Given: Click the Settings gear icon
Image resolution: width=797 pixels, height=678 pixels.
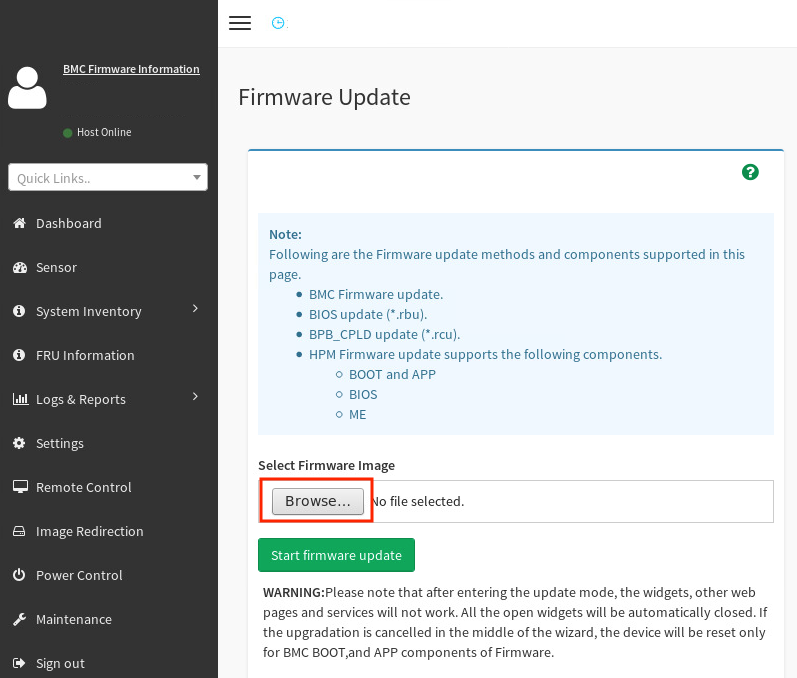Looking at the screenshot, I should point(19,443).
